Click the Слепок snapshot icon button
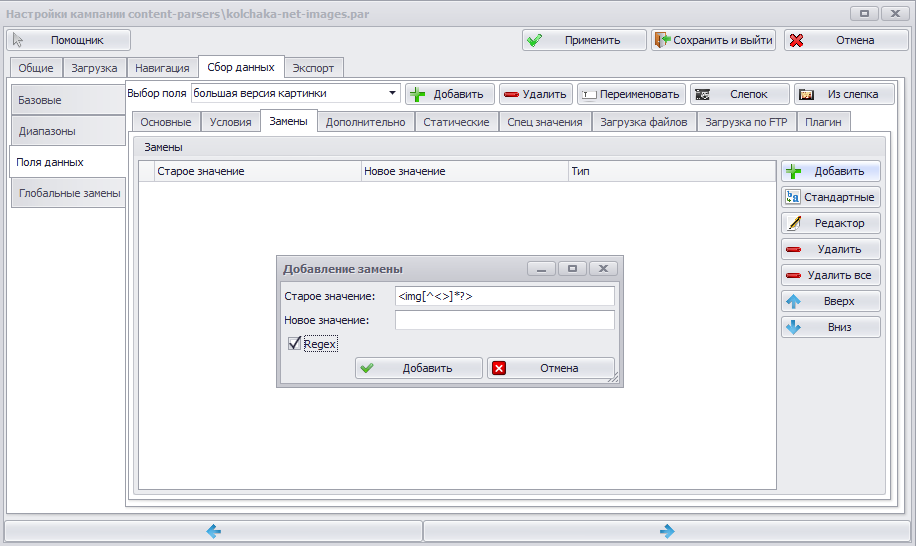 (739, 94)
